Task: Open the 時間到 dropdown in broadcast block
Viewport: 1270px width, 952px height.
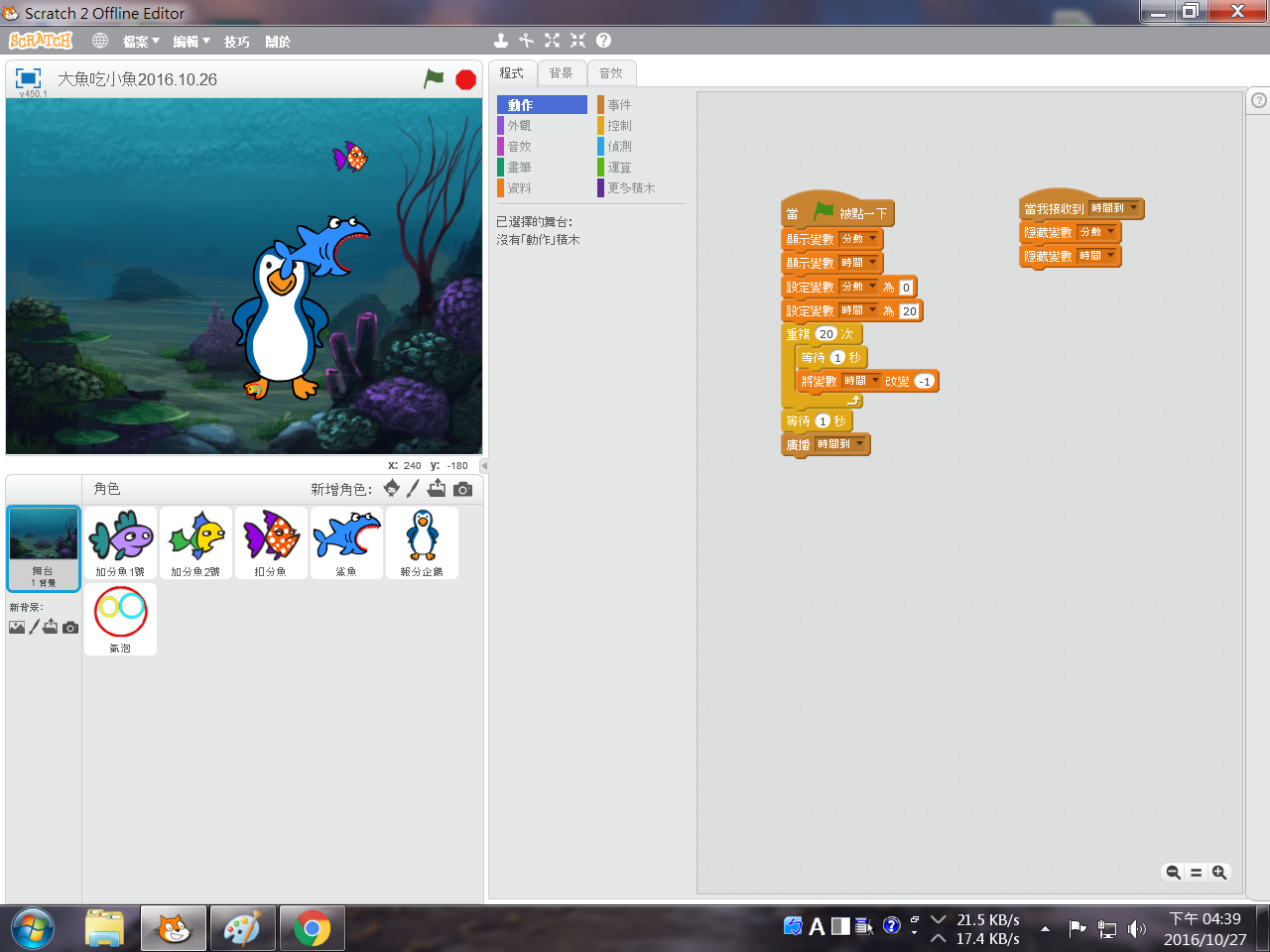Action: coord(859,444)
